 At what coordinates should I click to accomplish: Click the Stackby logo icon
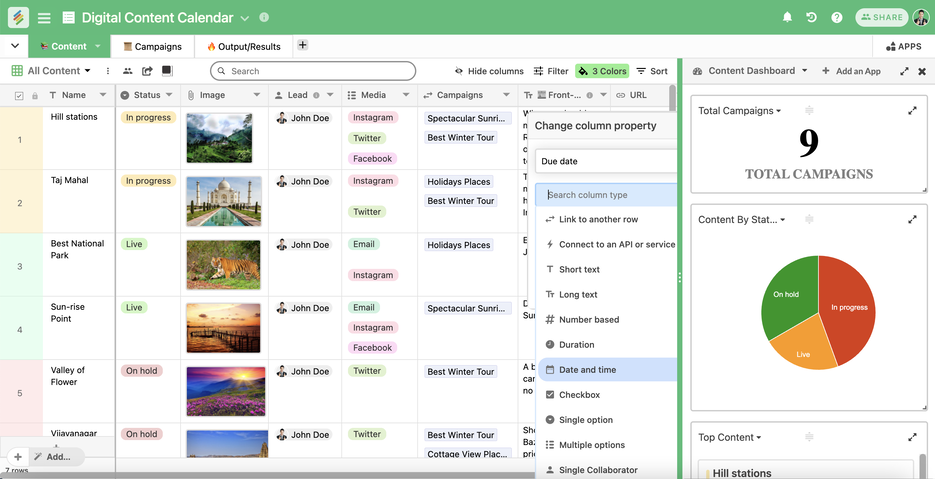(18, 17)
